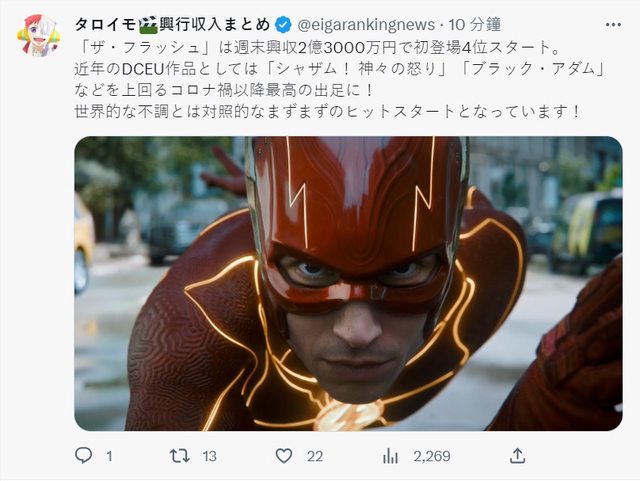The width and height of the screenshot is (640, 481).
Task: Click the DCEU作品 comparison text line
Action: (x=340, y=69)
